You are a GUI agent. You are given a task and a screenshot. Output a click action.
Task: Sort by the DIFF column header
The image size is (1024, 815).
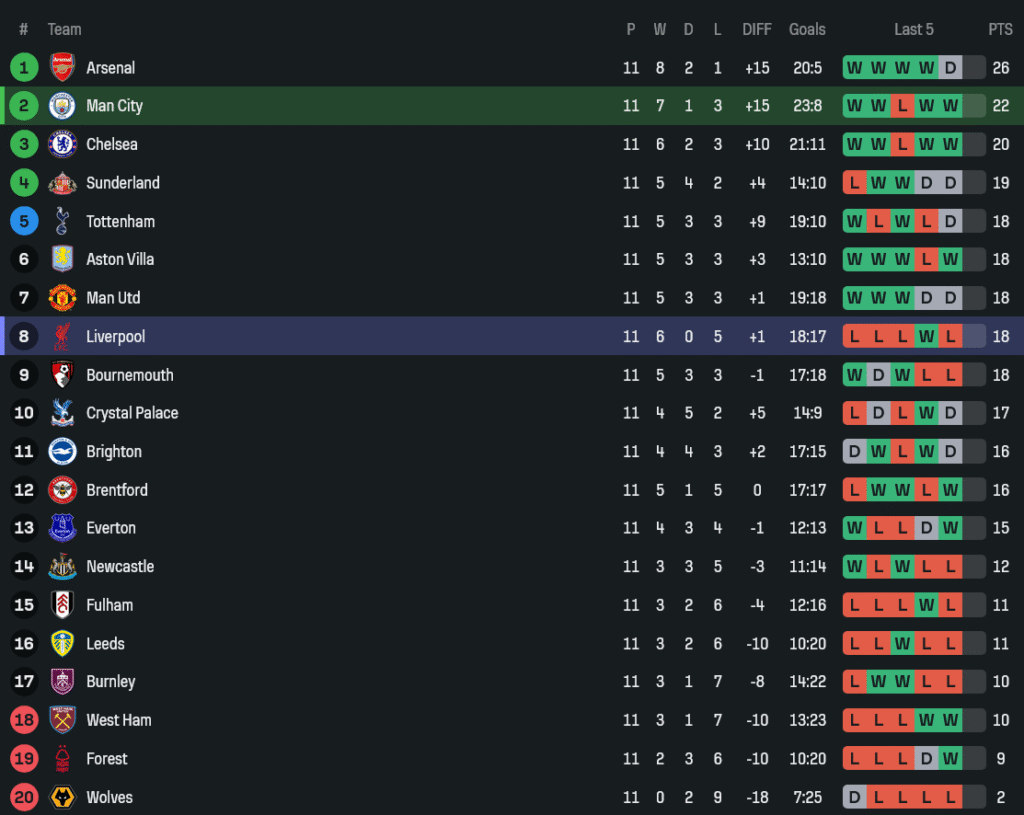757,29
